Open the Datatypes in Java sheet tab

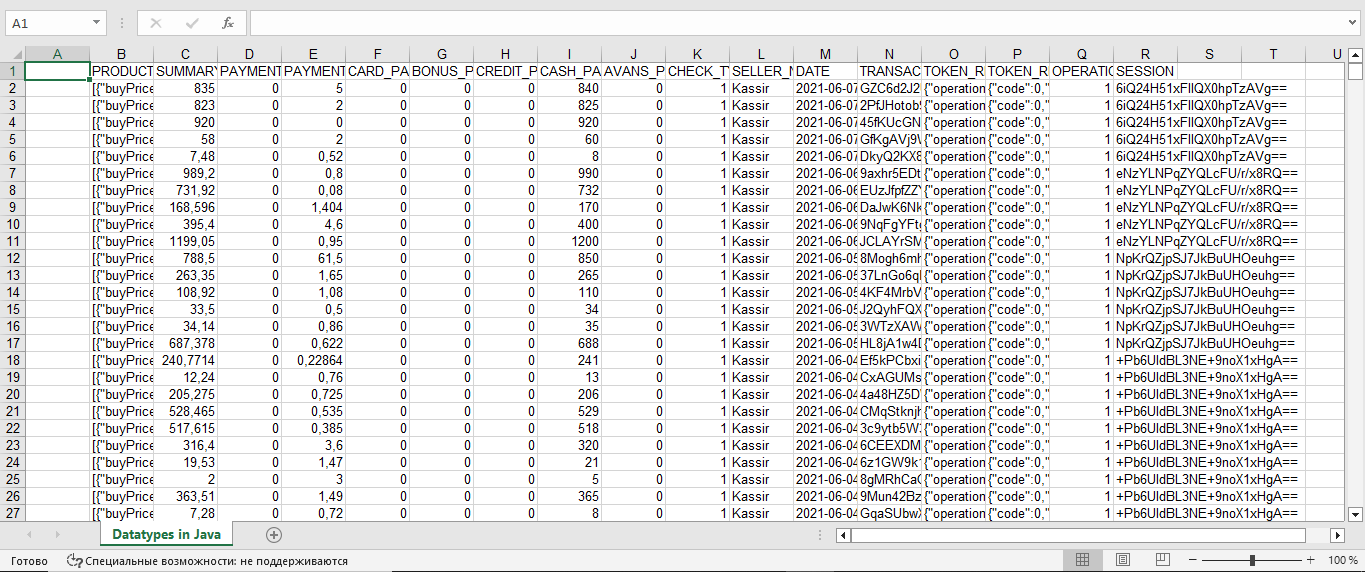(x=166, y=535)
